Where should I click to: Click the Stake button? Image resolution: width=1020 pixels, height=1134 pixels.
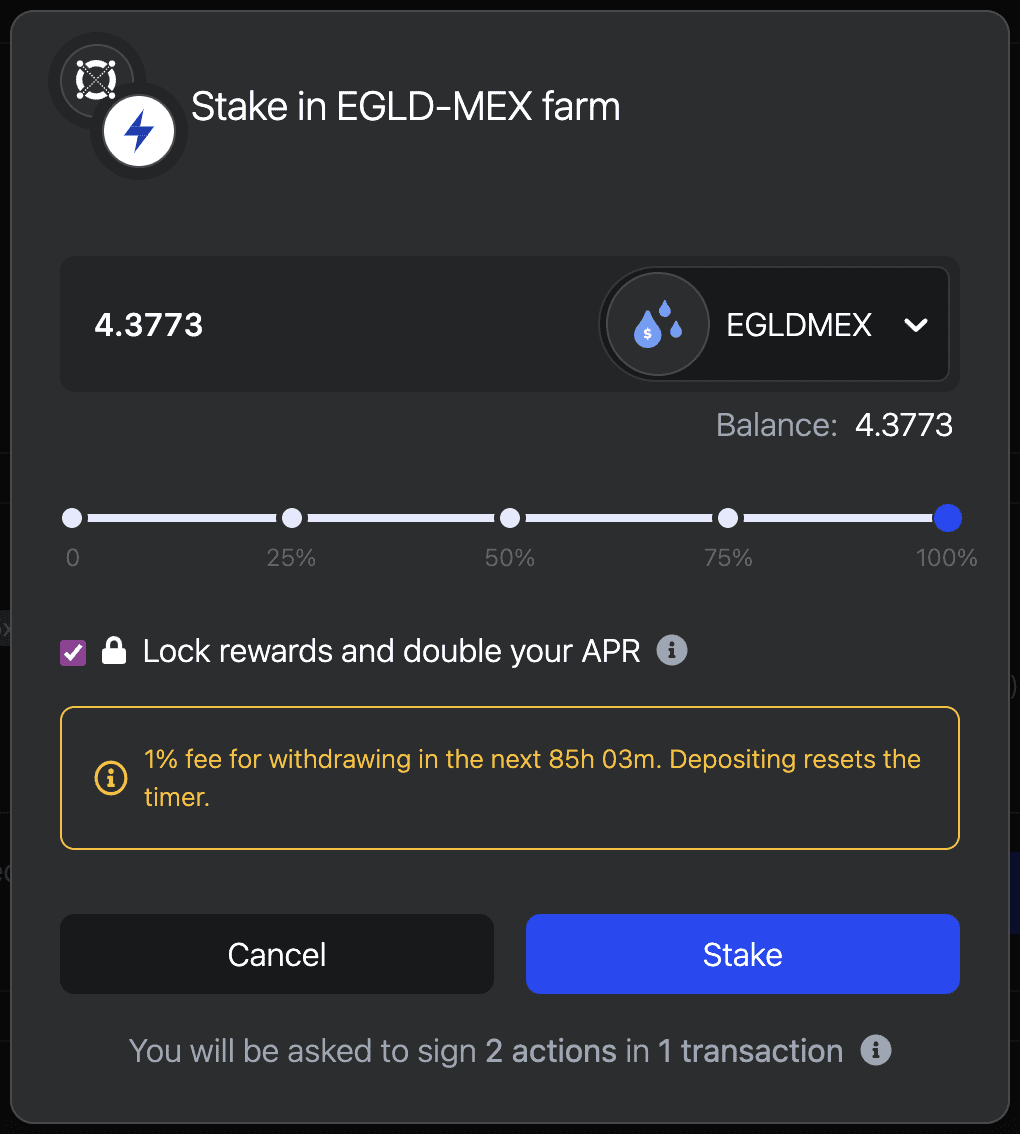[x=742, y=954]
